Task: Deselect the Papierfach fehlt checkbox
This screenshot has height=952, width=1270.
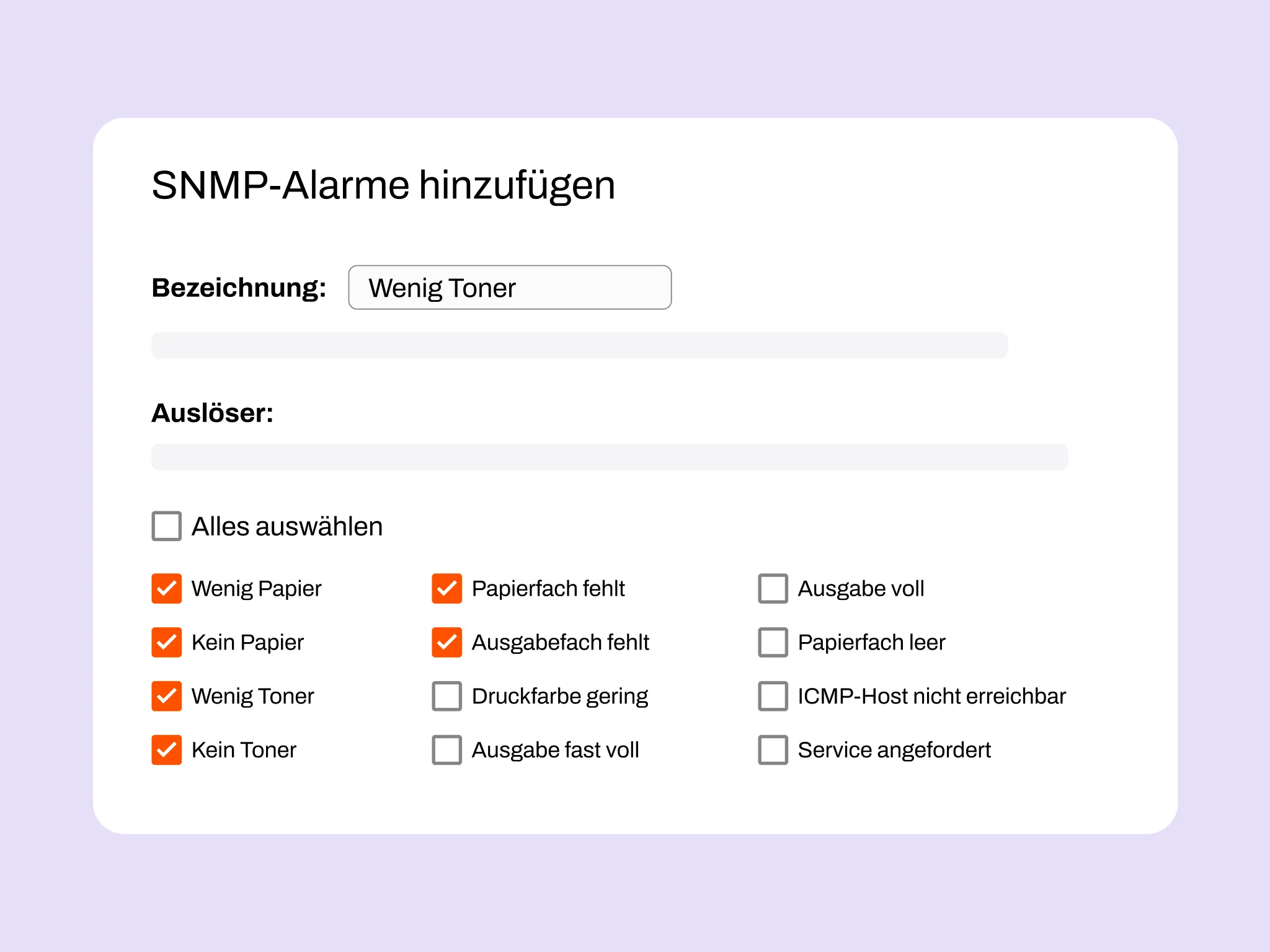Action: coord(447,588)
